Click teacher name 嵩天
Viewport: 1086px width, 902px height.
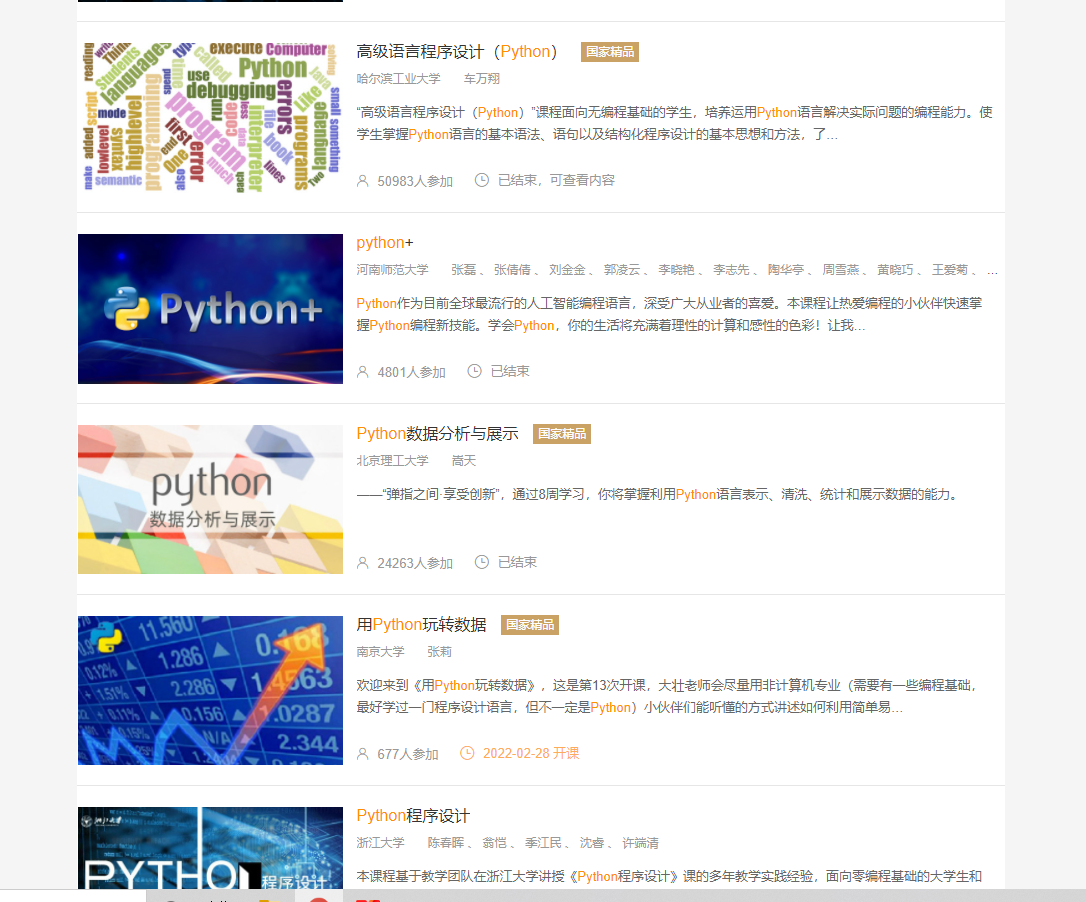pyautogui.click(x=464, y=461)
